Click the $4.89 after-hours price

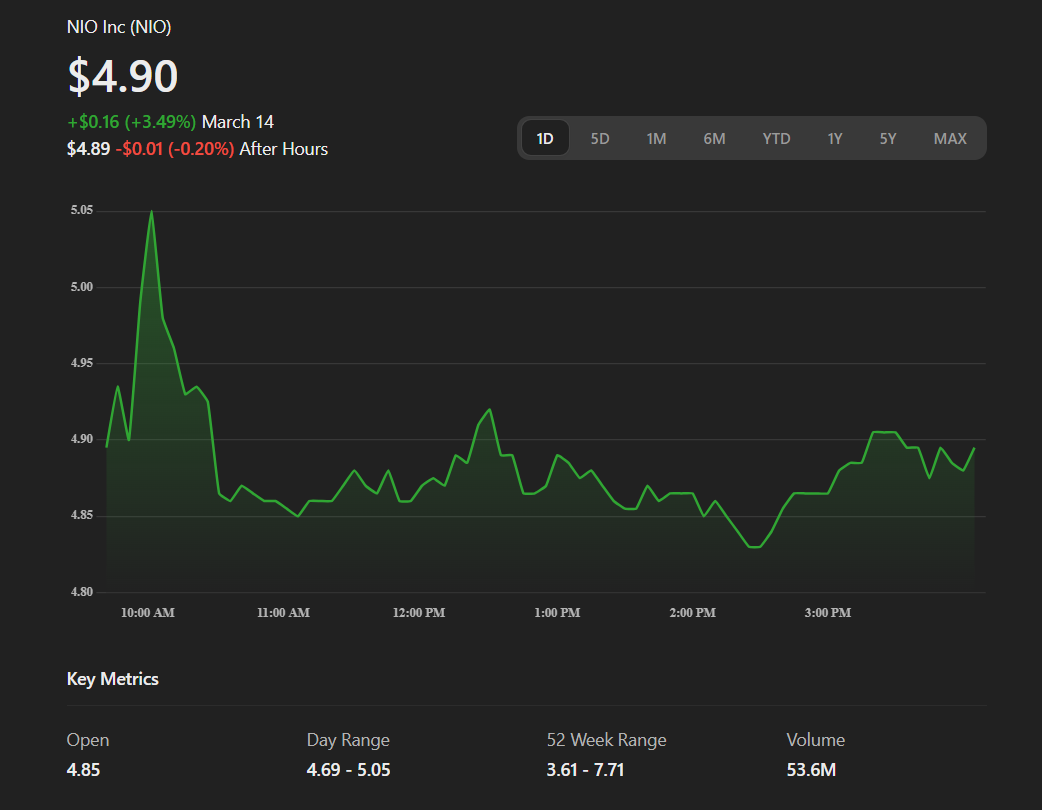pyautogui.click(x=88, y=149)
